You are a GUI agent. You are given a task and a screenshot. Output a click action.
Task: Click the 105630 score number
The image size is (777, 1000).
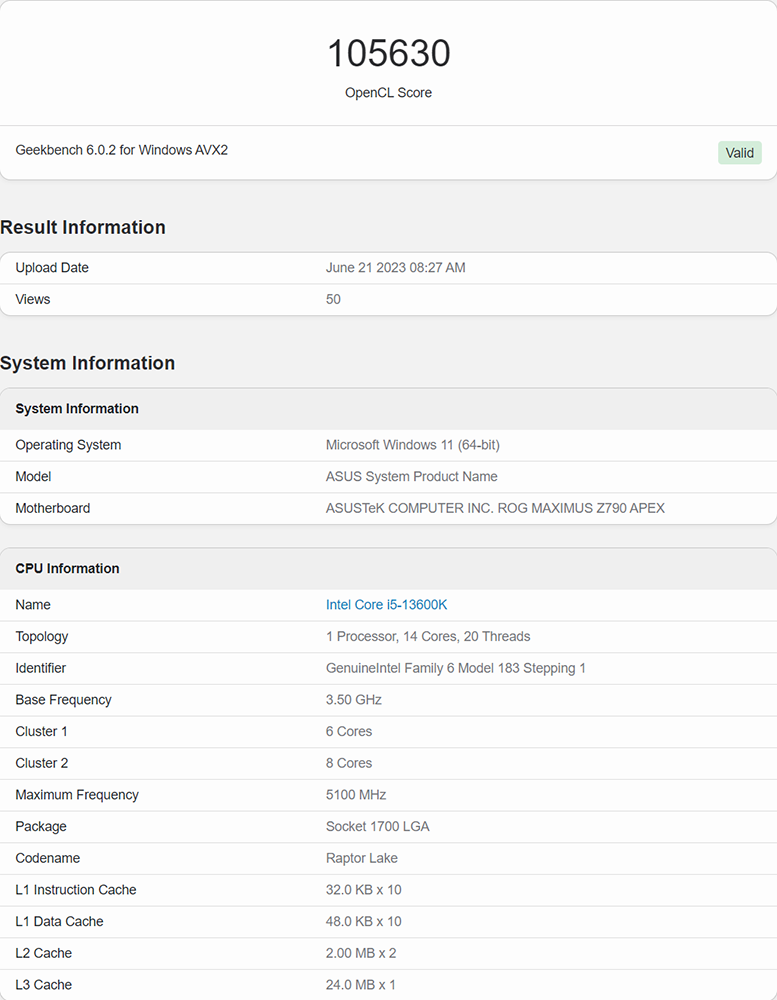coord(388,54)
